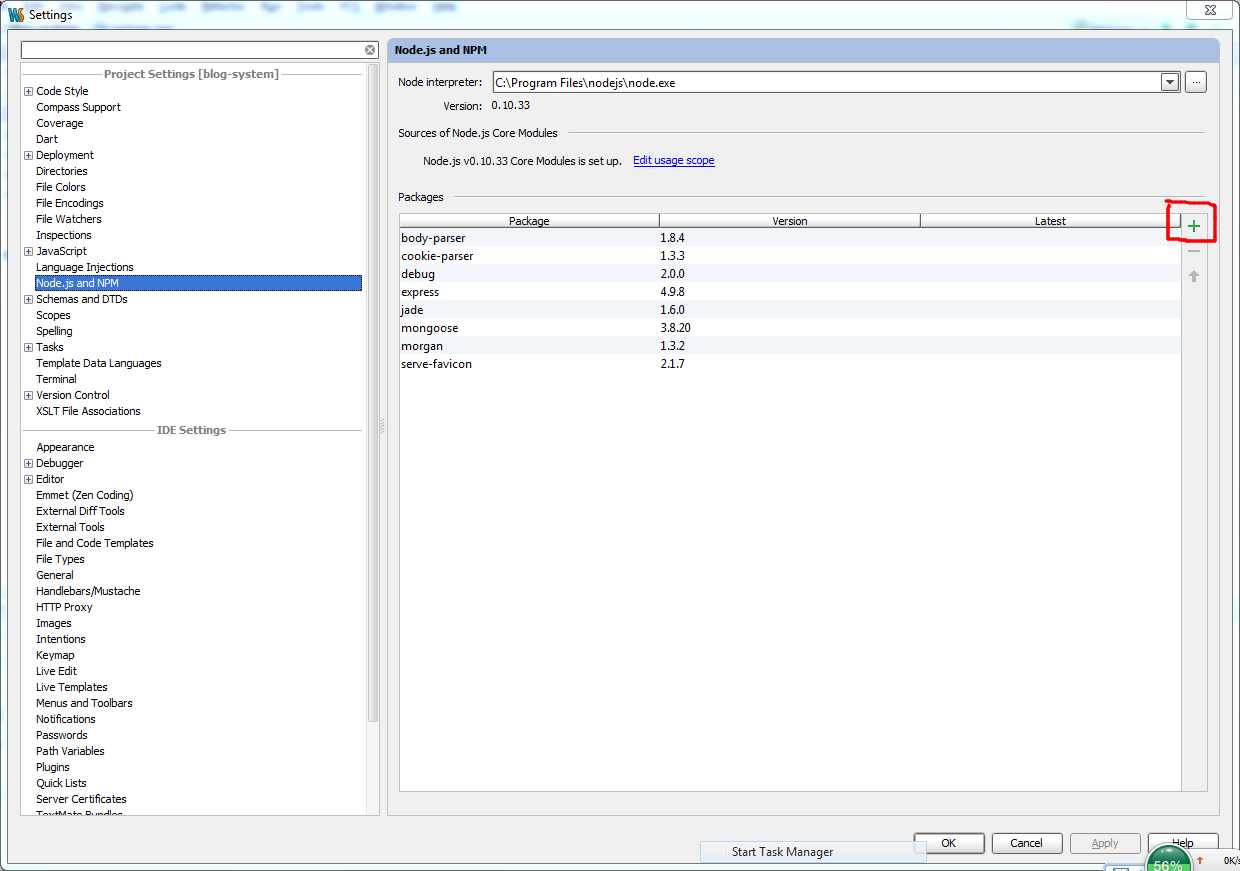Select the debug package row
The width and height of the screenshot is (1240, 871).
[x=790, y=274]
